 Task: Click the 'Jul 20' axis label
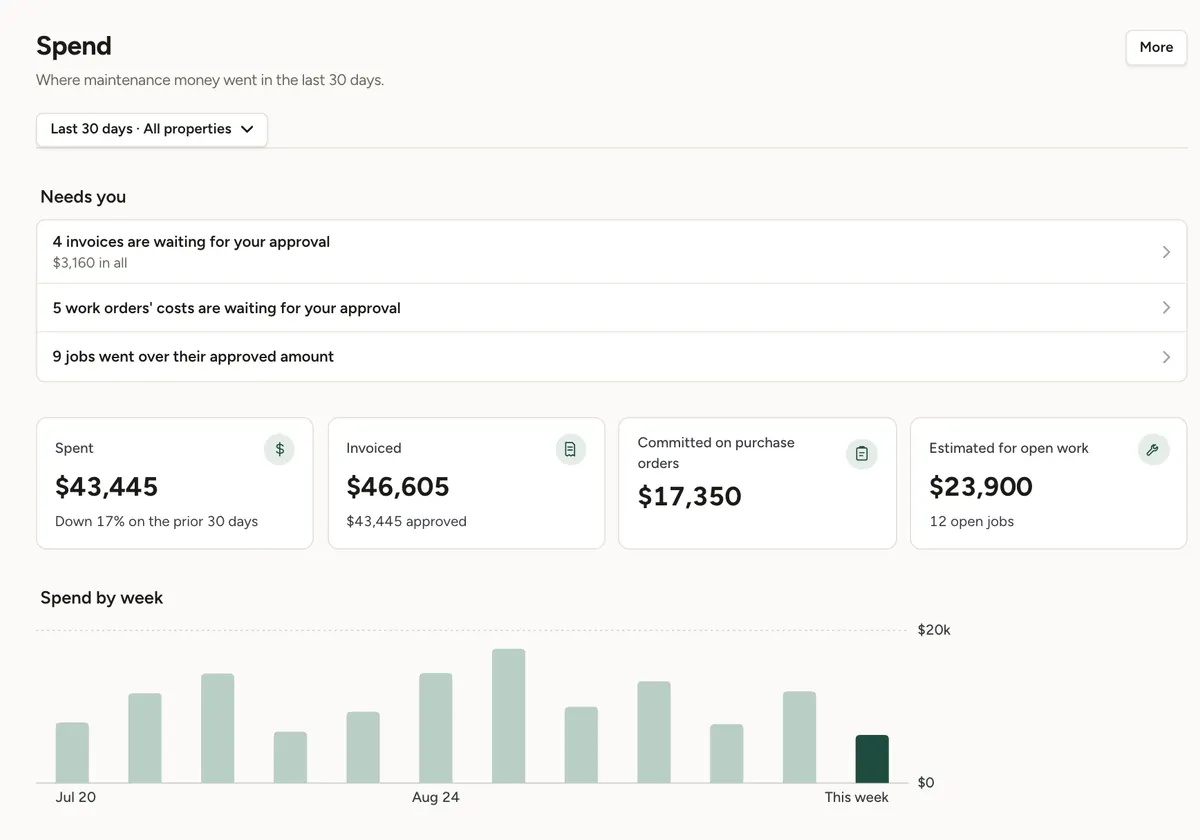point(75,797)
